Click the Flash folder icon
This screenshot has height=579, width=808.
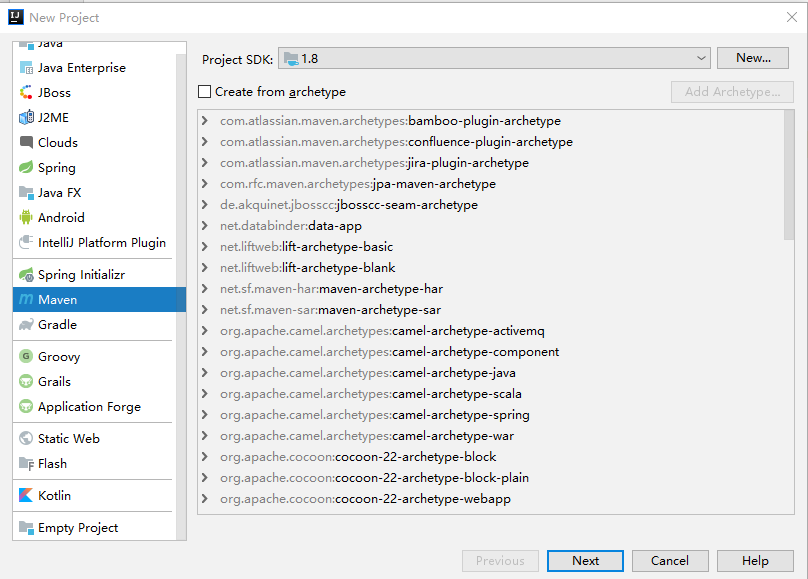26,464
